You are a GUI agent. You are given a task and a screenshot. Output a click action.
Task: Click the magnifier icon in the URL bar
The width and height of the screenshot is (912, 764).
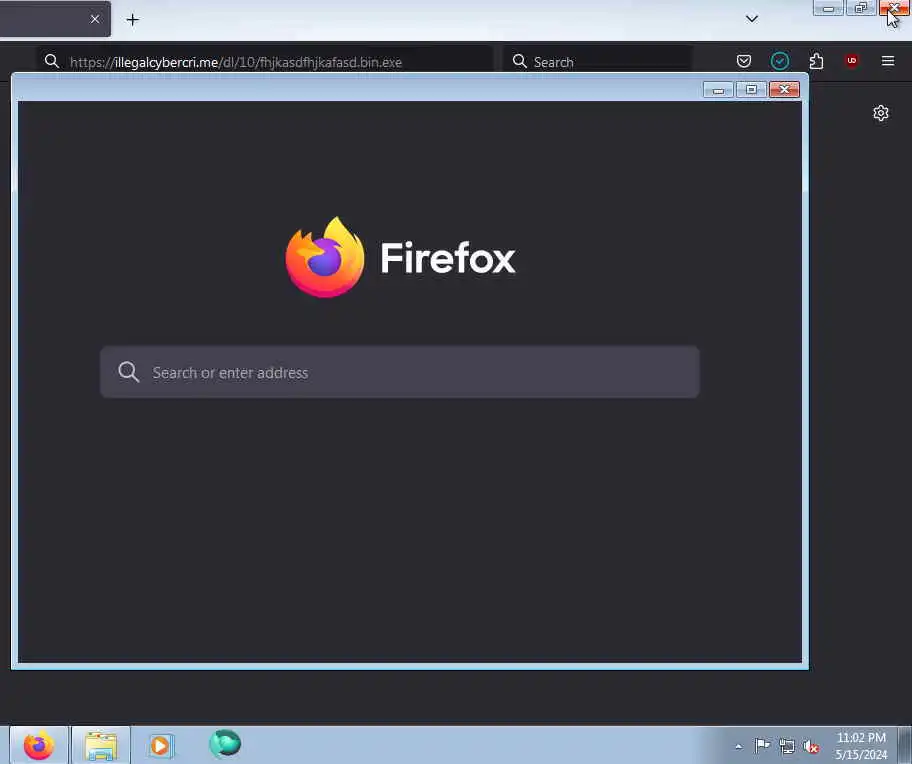[x=52, y=61]
